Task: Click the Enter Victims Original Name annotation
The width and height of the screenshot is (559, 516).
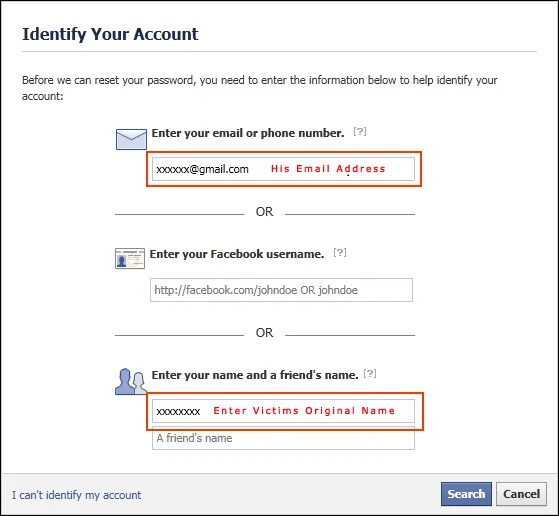Action: click(304, 410)
